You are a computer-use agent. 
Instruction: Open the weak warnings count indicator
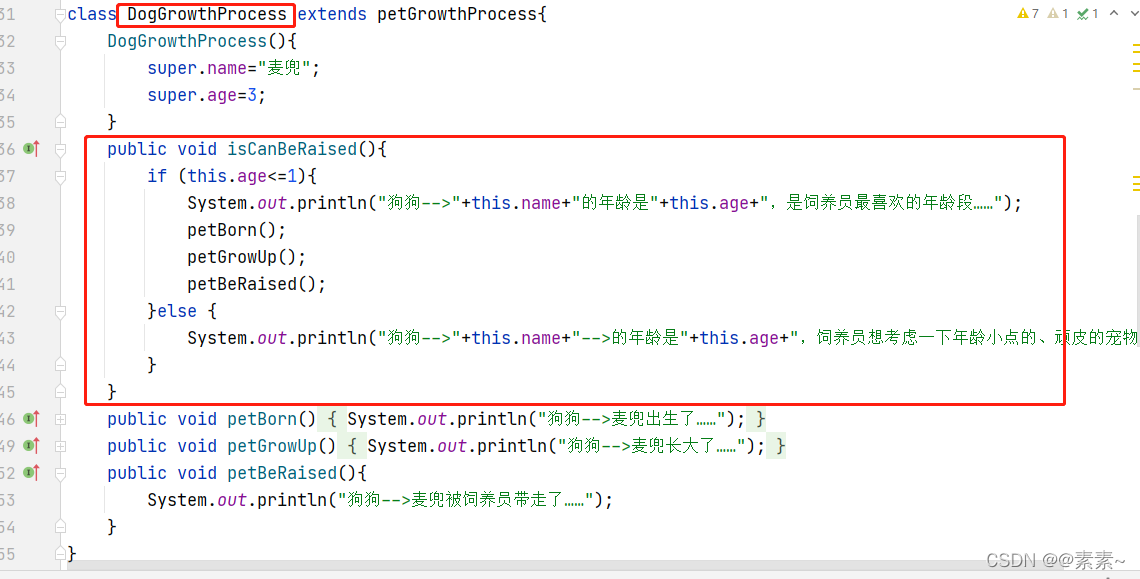[x=1058, y=13]
